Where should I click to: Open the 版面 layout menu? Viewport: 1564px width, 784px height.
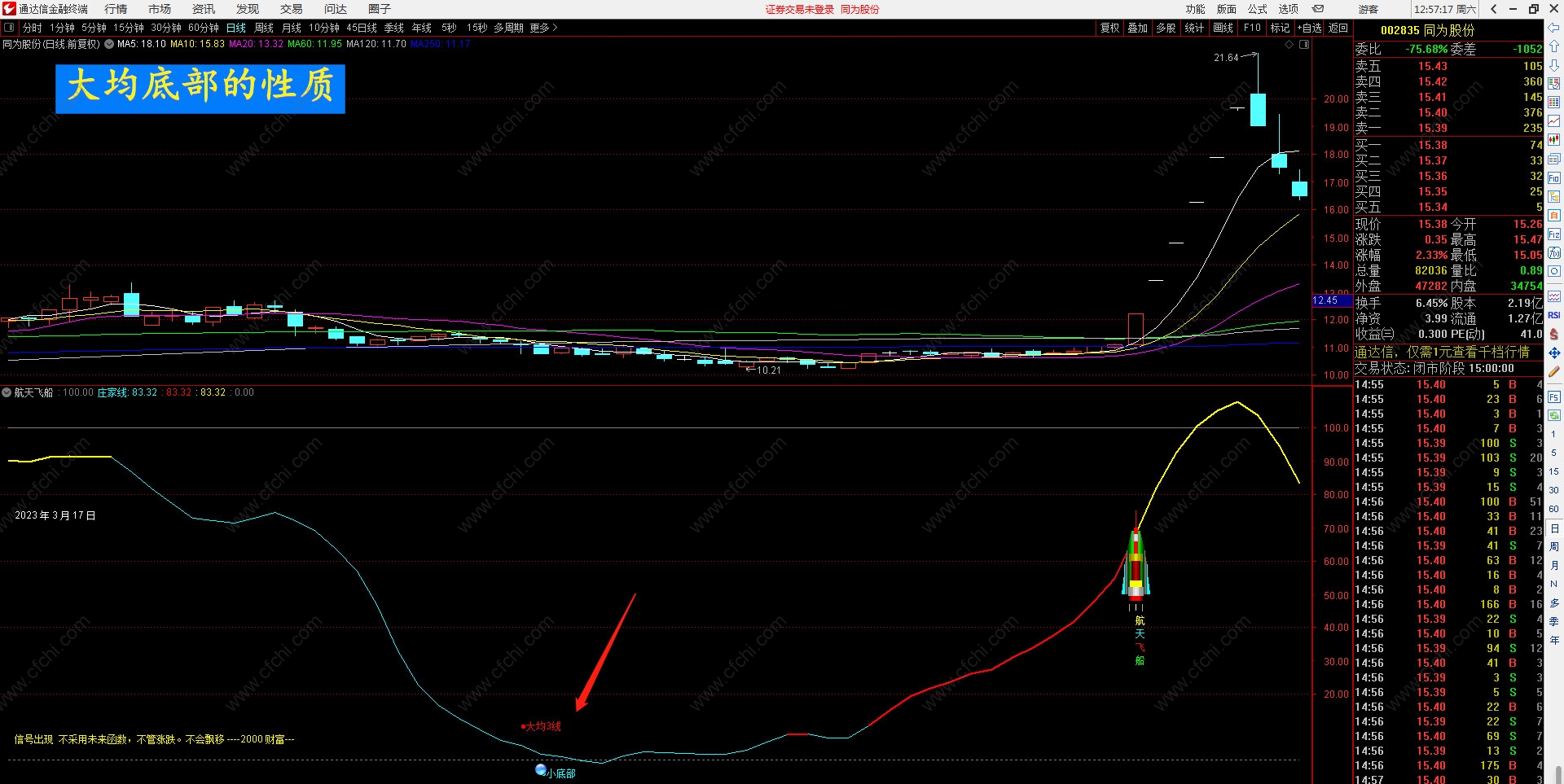click(1227, 9)
